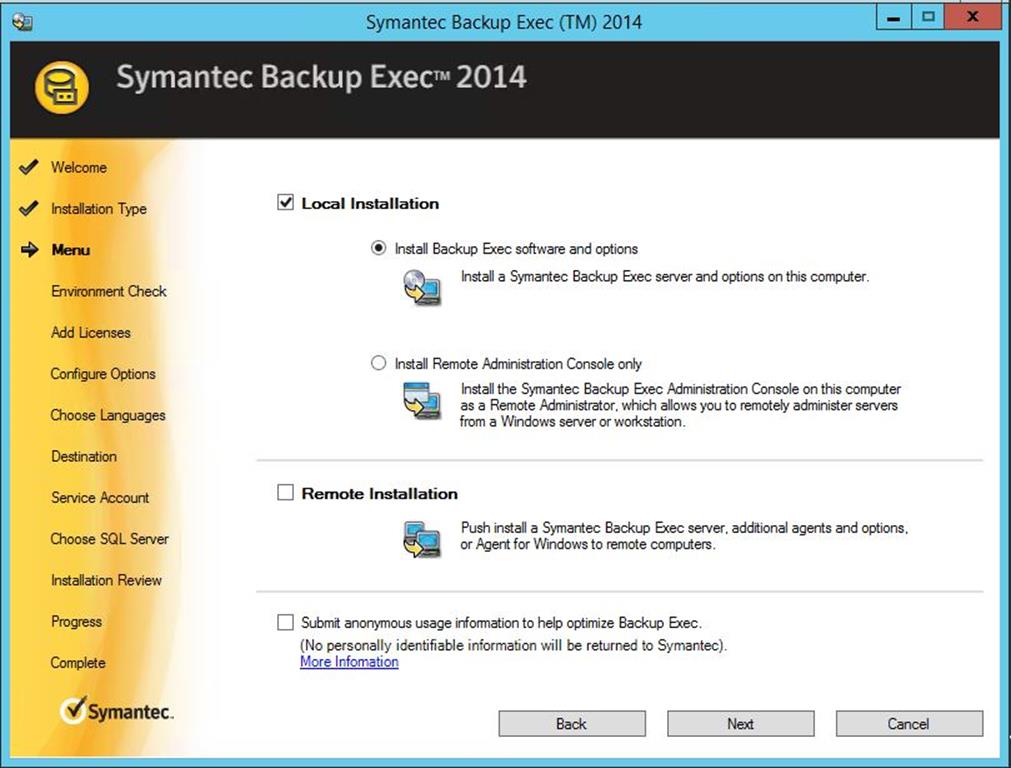Select the Environment Check step
The width and height of the screenshot is (1011, 768).
tap(109, 291)
